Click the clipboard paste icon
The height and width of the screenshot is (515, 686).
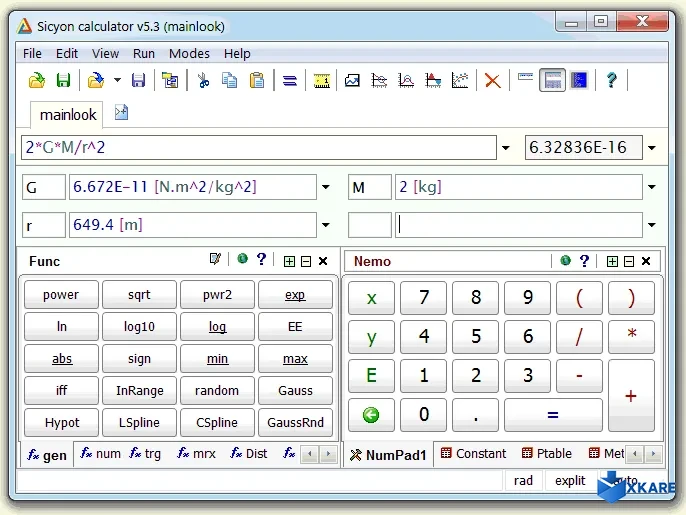tap(257, 81)
